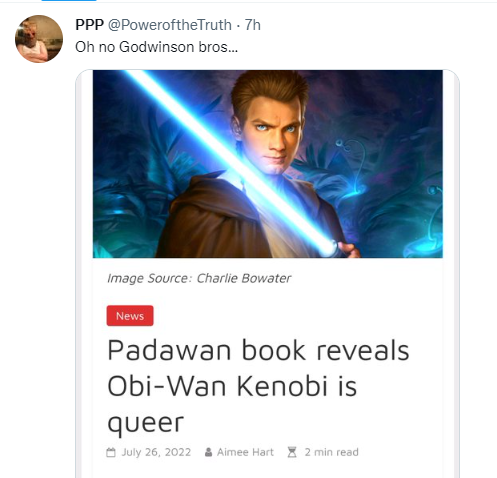
Task: Click the PPP display name
Action: click(x=89, y=25)
